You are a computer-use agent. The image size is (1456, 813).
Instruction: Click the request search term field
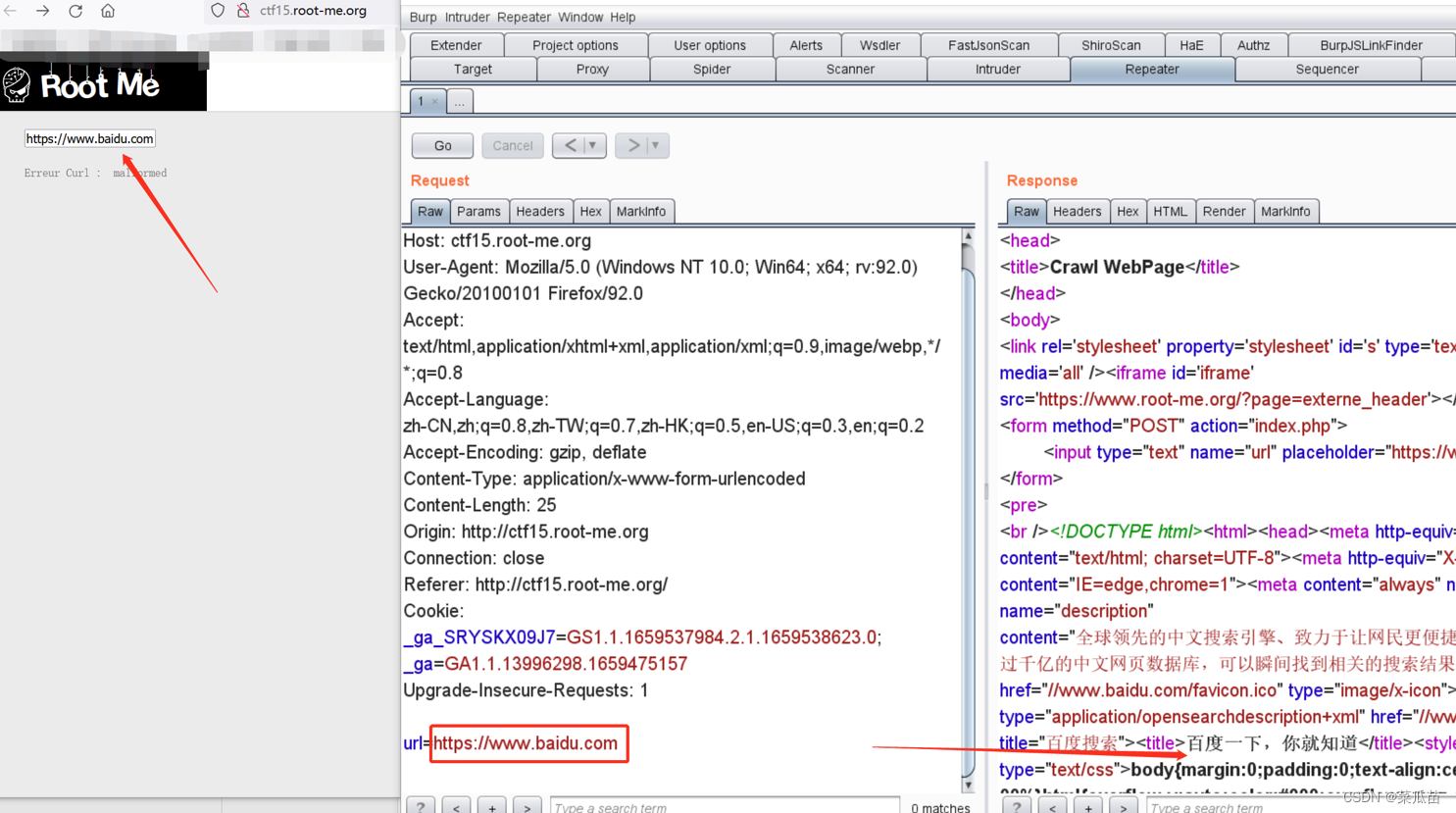tap(725, 806)
